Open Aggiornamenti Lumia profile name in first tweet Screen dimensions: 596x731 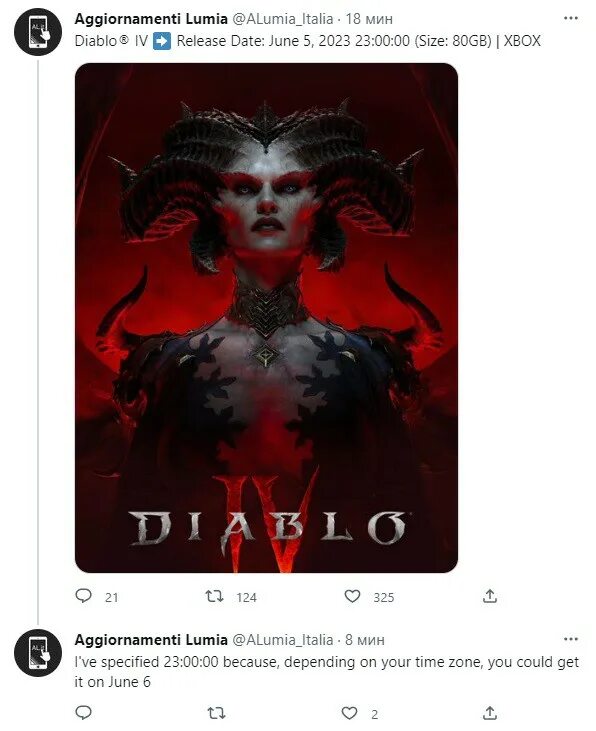[x=151, y=19]
